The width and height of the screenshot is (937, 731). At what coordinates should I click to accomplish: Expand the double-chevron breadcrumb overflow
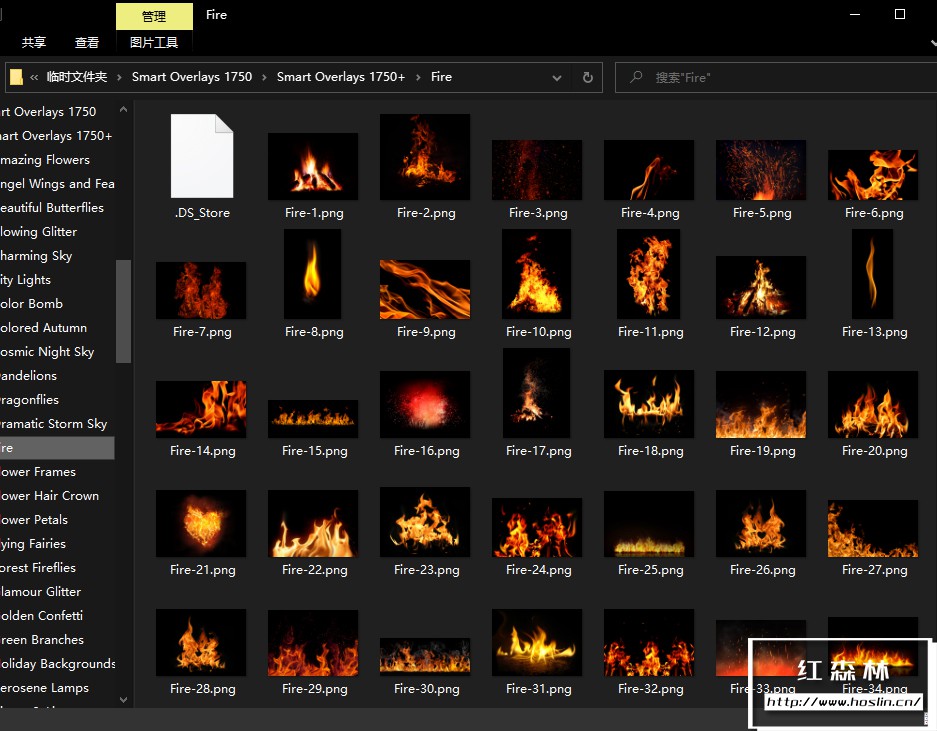35,77
